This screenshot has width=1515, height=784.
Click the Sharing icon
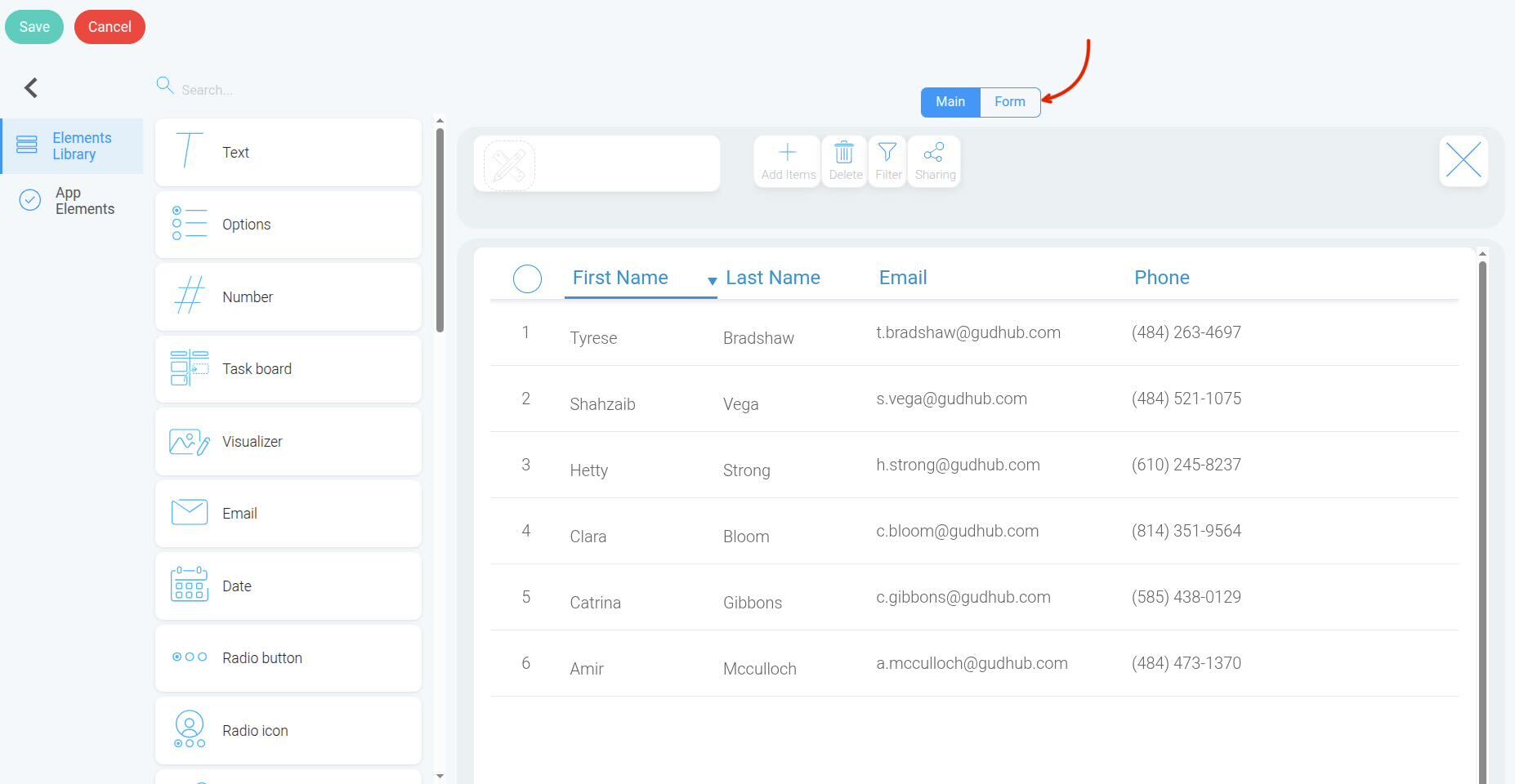(934, 152)
